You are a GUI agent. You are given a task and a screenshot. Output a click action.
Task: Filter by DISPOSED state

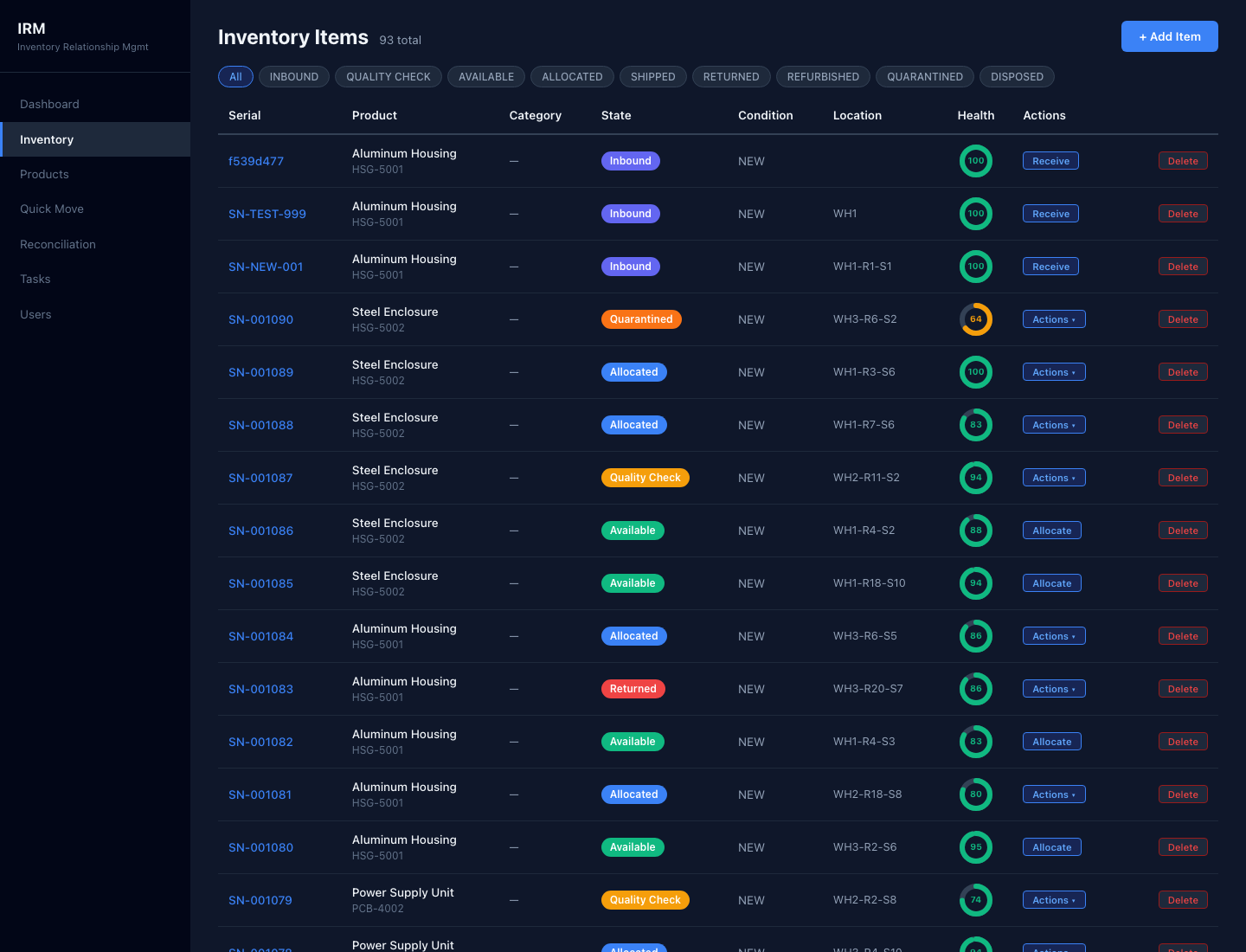coord(1017,77)
